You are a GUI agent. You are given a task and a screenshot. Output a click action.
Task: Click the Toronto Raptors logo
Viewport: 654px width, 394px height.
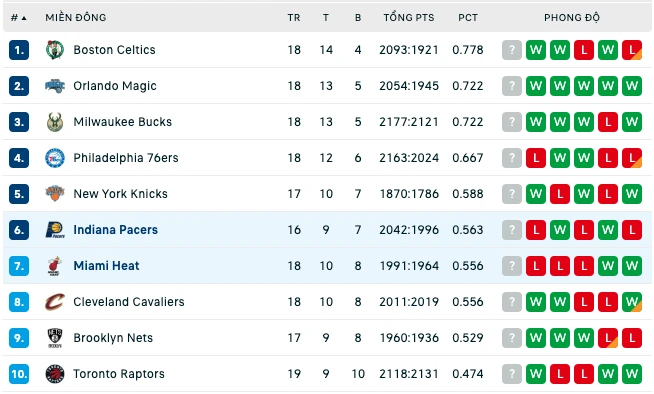tap(55, 374)
